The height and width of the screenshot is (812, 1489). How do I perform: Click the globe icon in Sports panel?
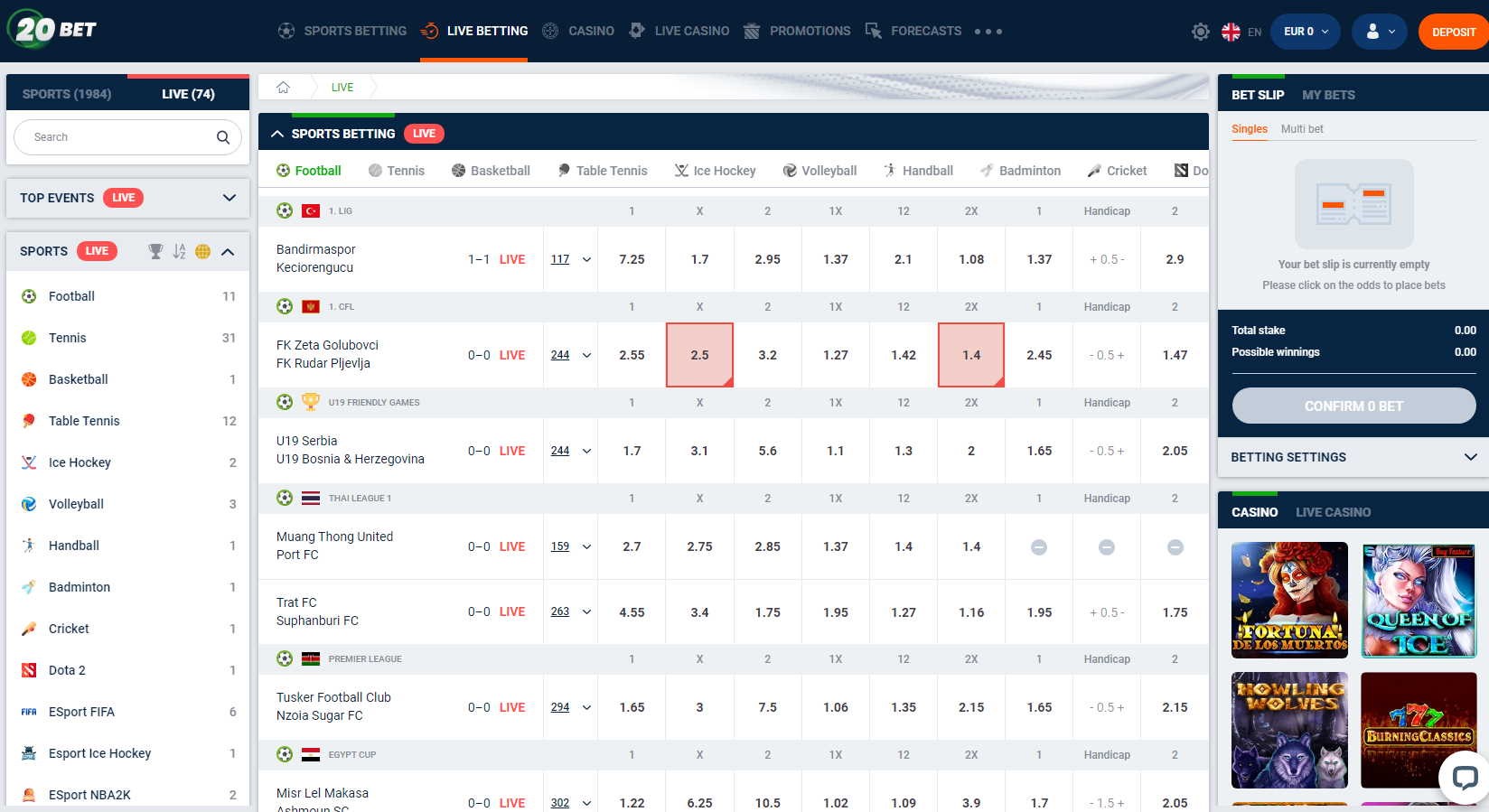[x=202, y=251]
